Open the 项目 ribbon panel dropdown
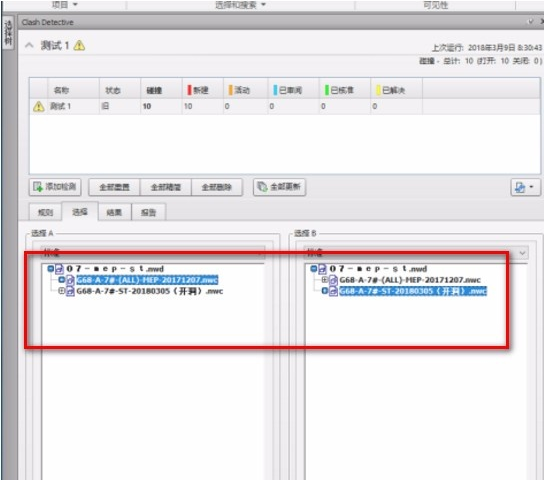 [65, 5]
